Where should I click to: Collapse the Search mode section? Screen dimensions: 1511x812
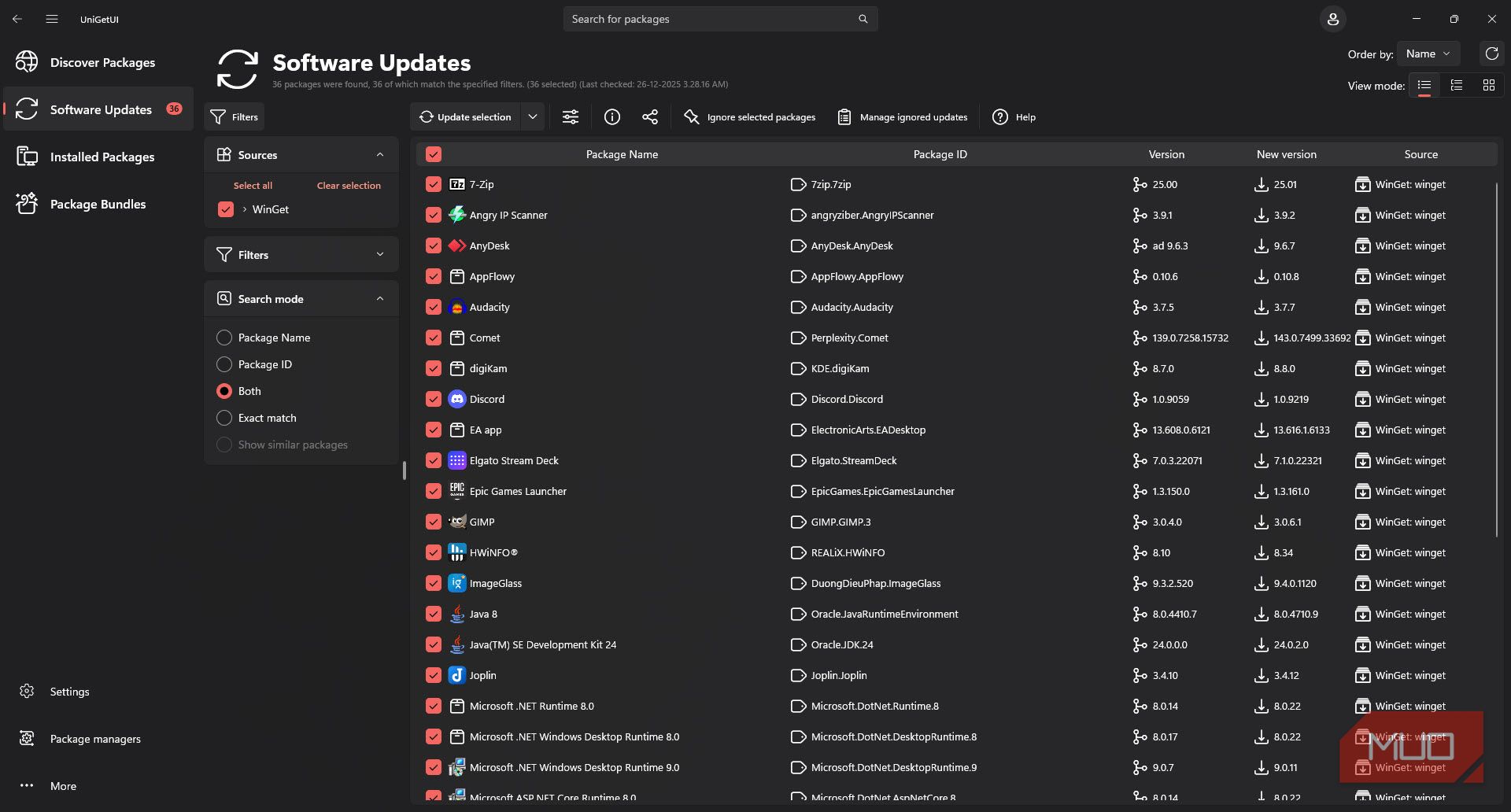point(380,299)
